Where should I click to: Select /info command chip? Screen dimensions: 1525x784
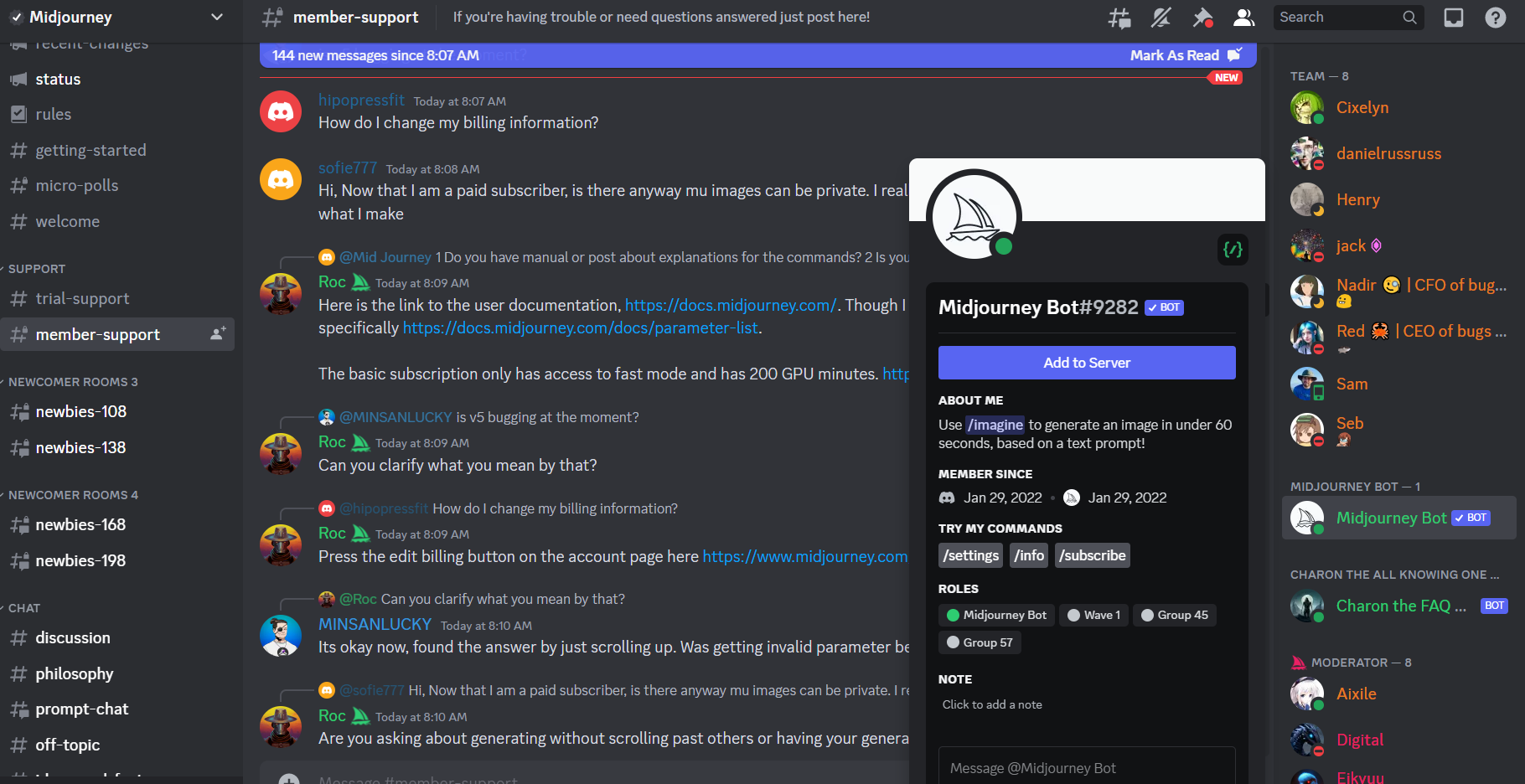coord(1029,555)
